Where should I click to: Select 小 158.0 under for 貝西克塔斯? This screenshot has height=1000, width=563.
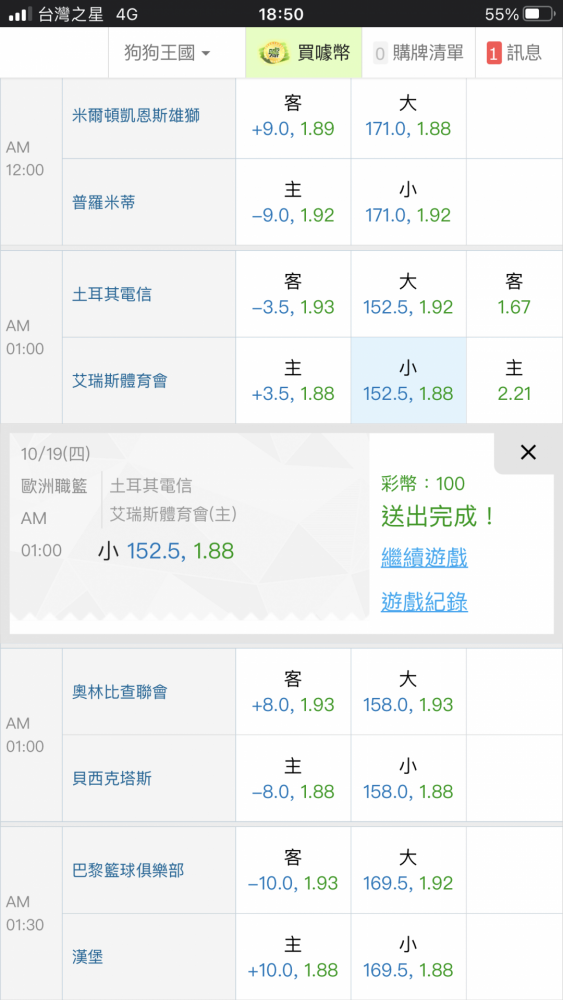tap(408, 778)
